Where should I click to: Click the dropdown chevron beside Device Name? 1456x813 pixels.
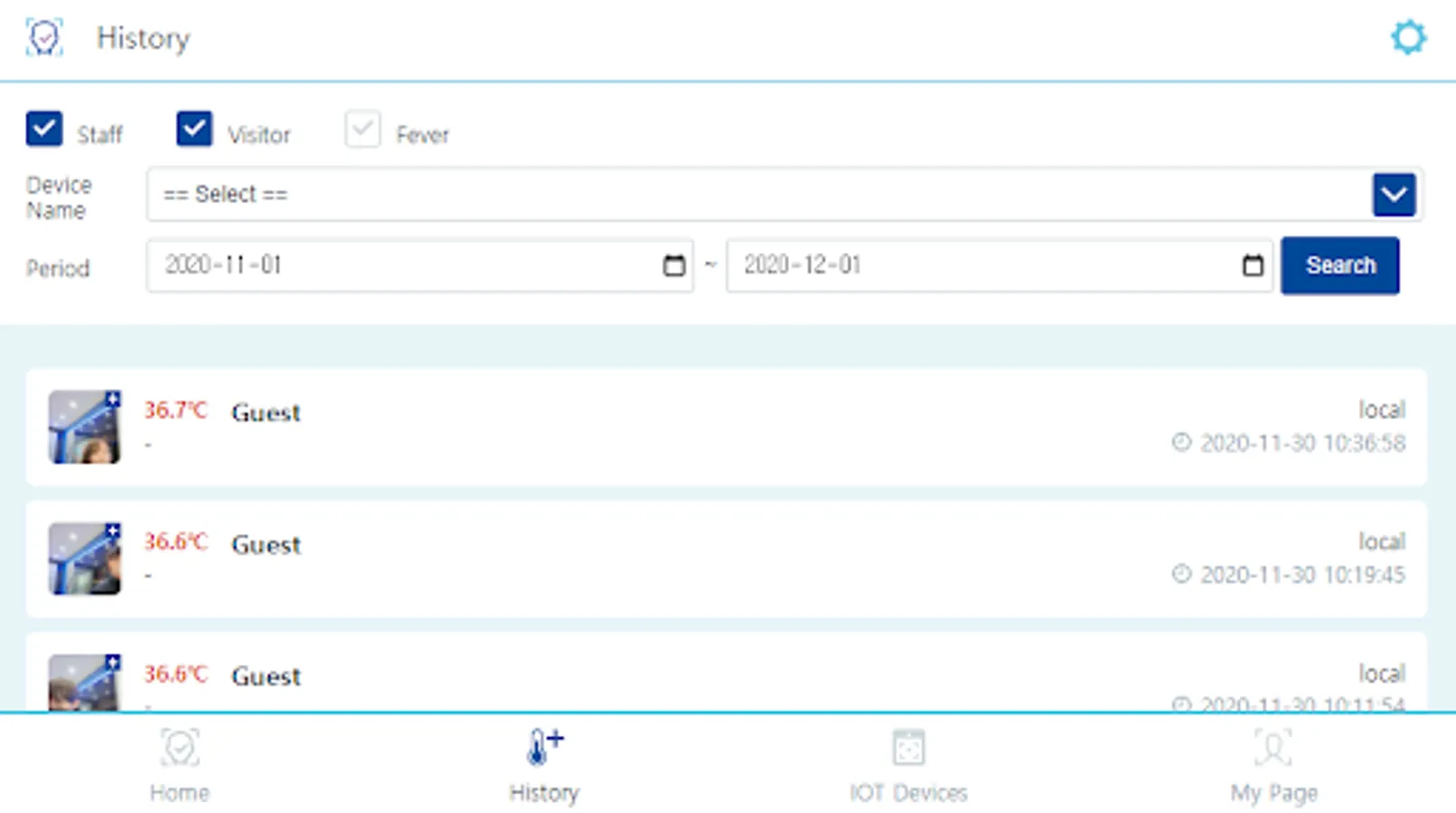(x=1394, y=194)
